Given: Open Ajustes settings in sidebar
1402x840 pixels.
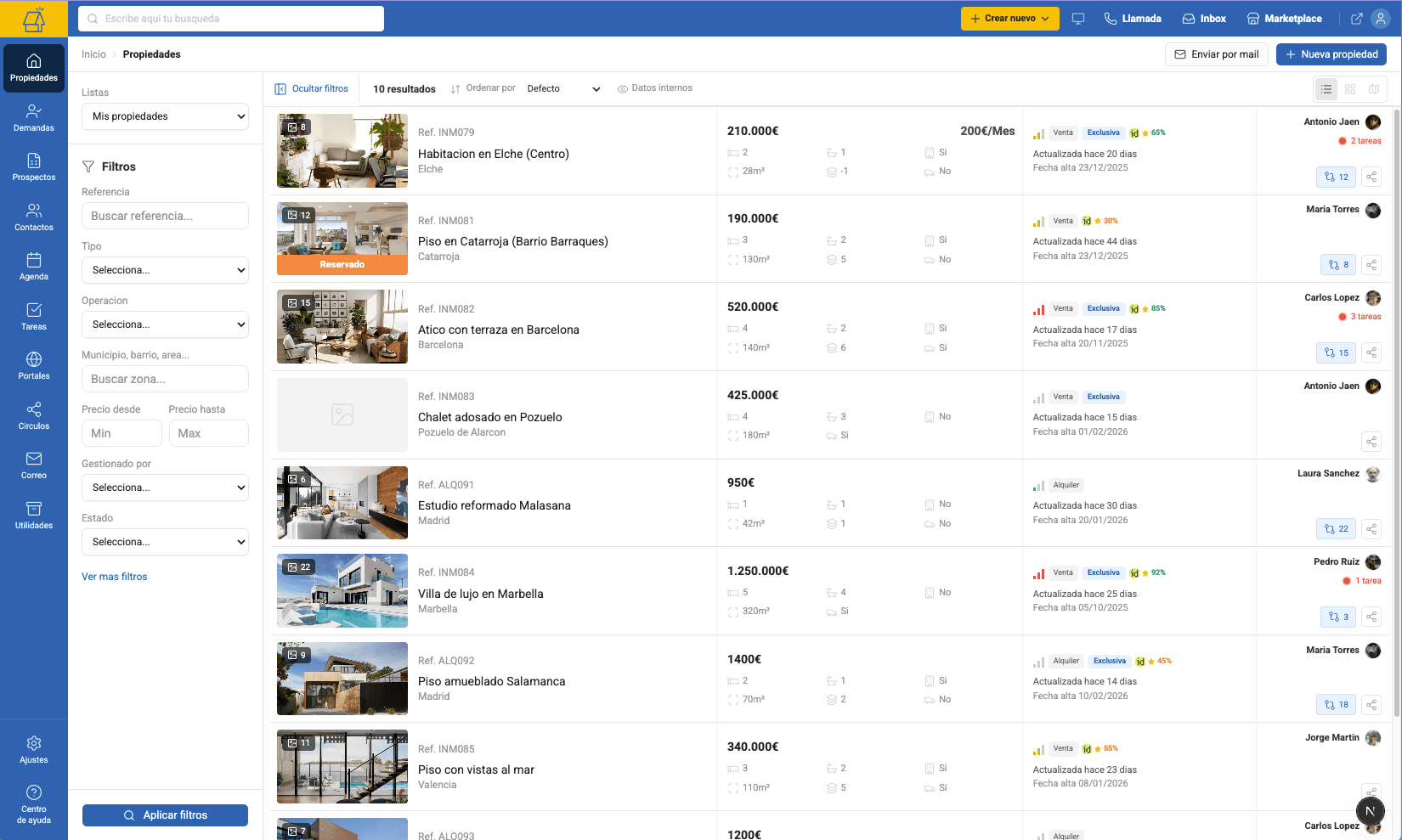Looking at the screenshot, I should point(34,750).
